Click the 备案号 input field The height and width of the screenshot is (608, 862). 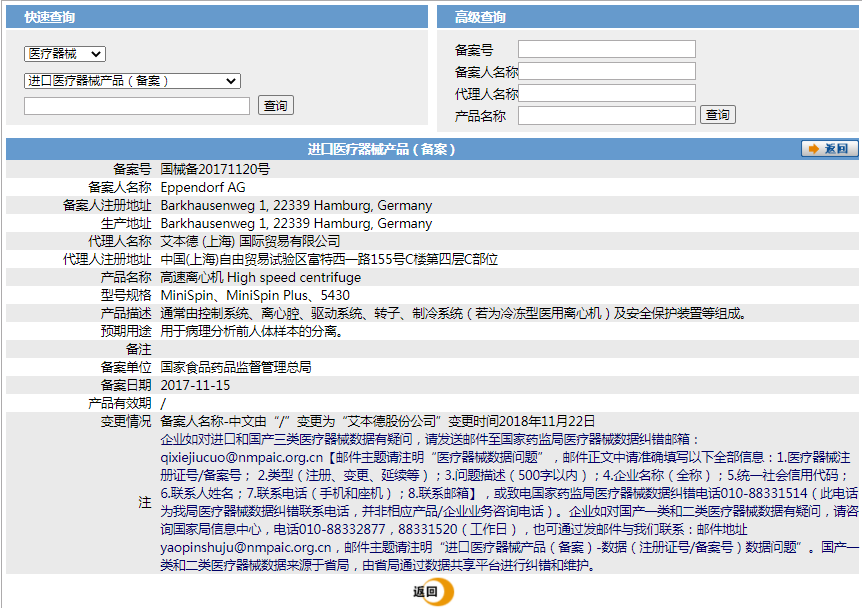[607, 49]
